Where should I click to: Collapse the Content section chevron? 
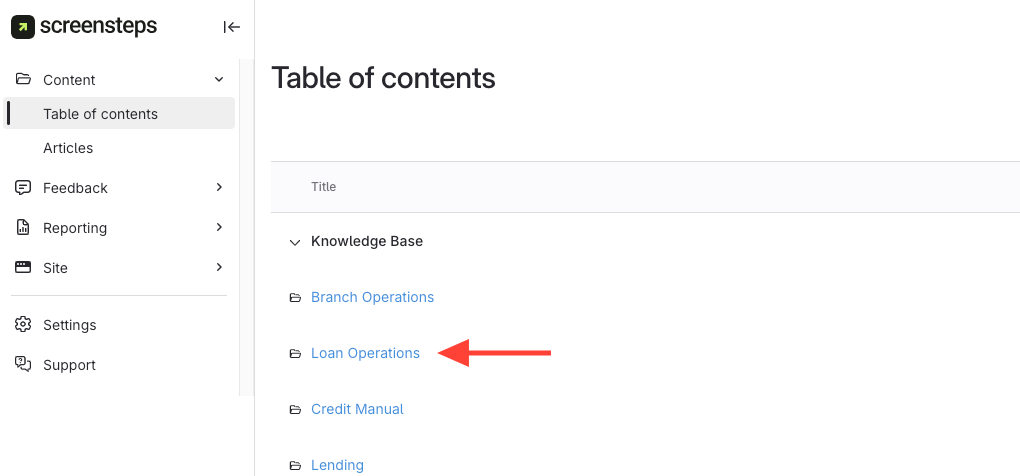click(x=220, y=80)
